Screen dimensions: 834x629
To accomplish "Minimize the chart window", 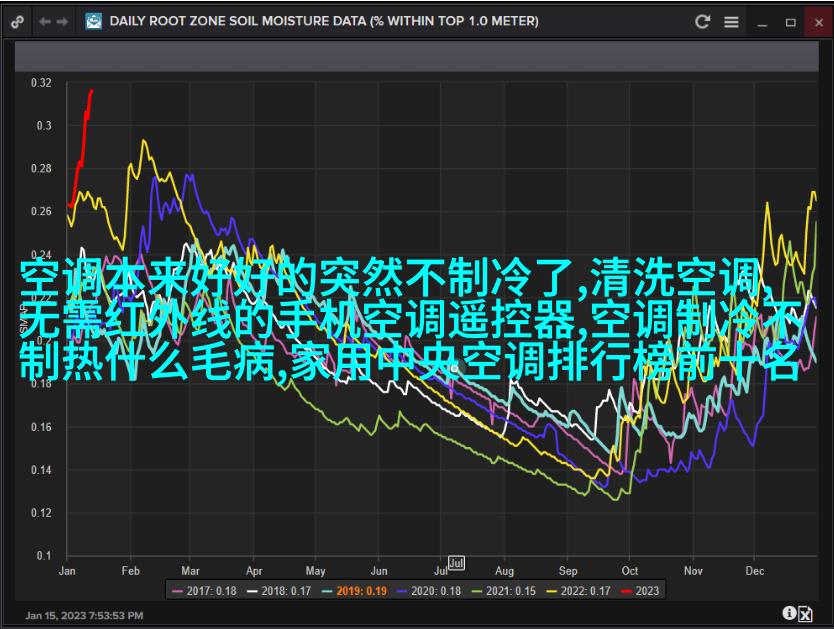I will coord(764,21).
